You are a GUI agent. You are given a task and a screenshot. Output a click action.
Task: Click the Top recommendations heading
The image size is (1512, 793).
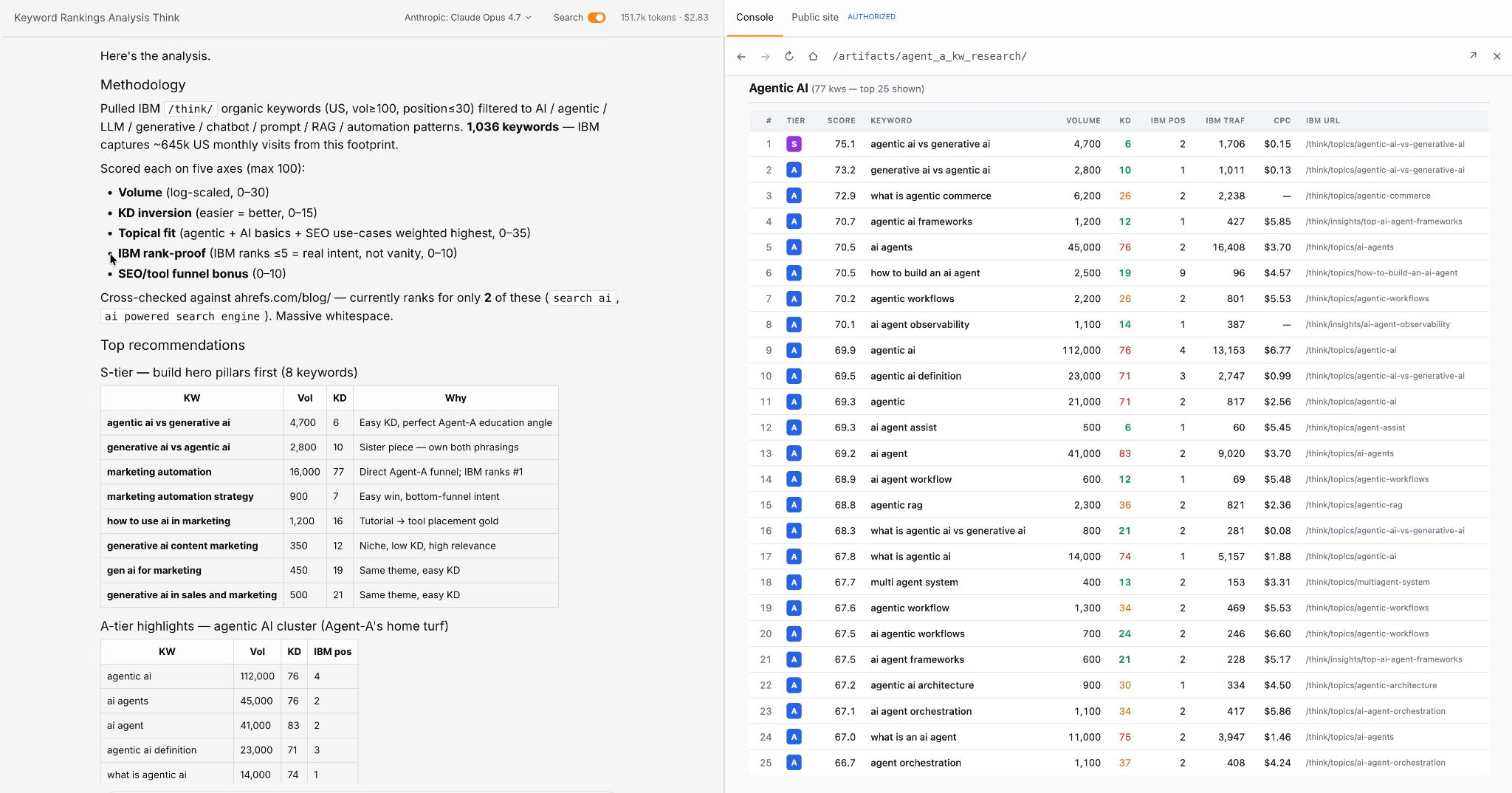coord(172,346)
